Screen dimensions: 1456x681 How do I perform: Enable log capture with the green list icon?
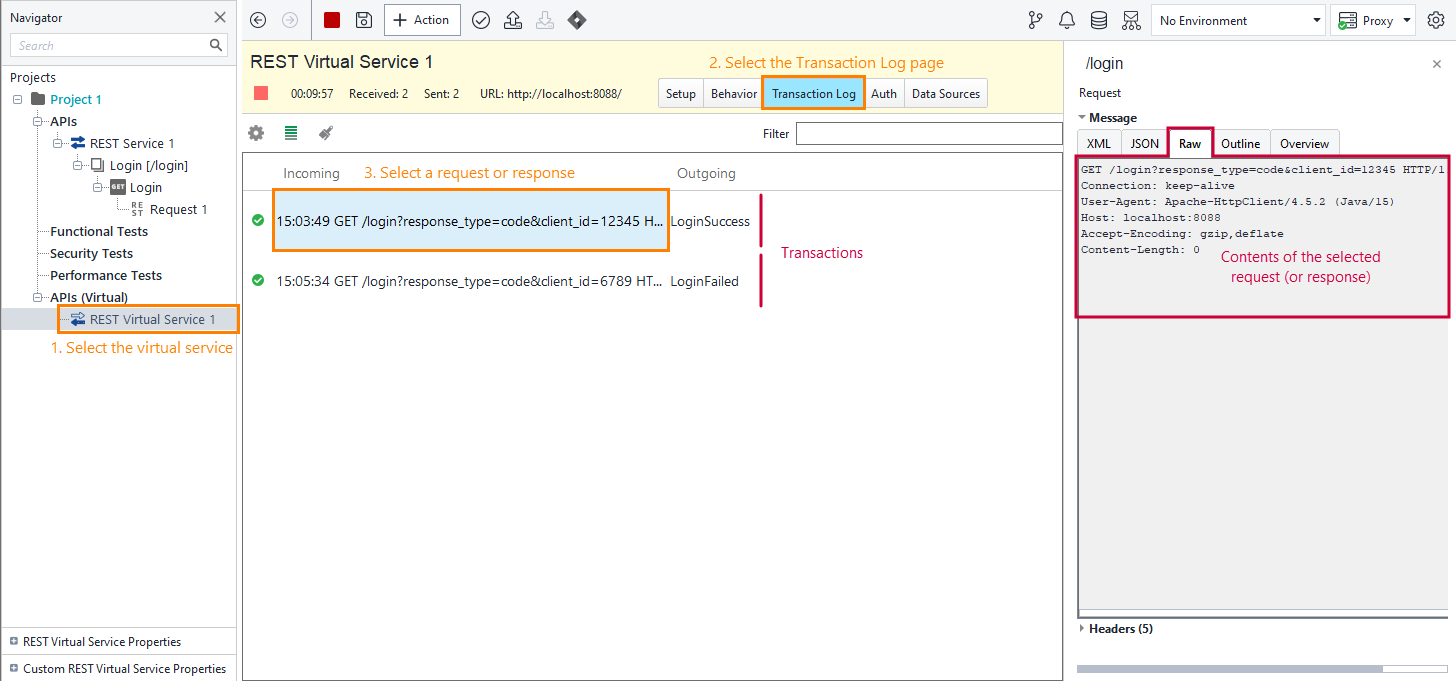coord(290,132)
